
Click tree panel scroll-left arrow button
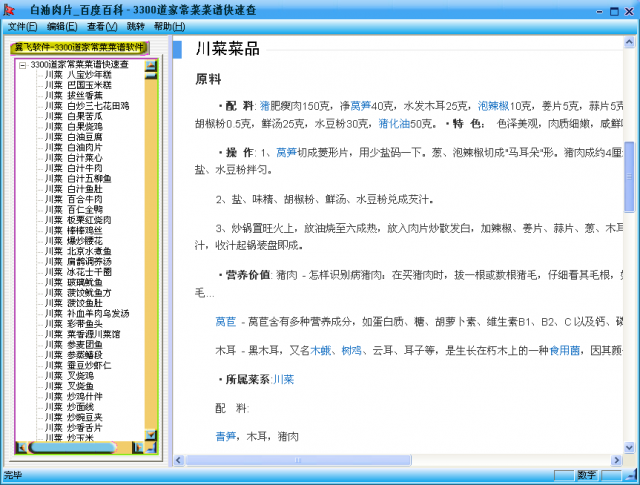23,447
